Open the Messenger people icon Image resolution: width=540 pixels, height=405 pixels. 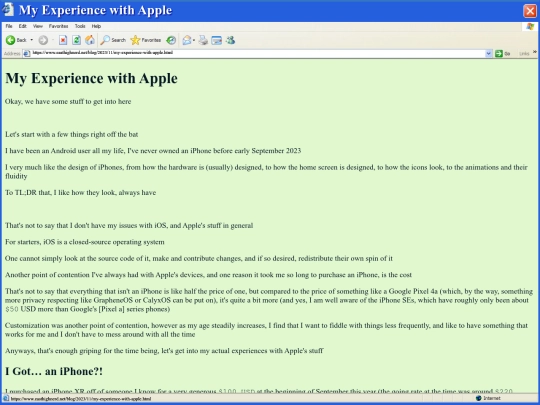tap(230, 40)
